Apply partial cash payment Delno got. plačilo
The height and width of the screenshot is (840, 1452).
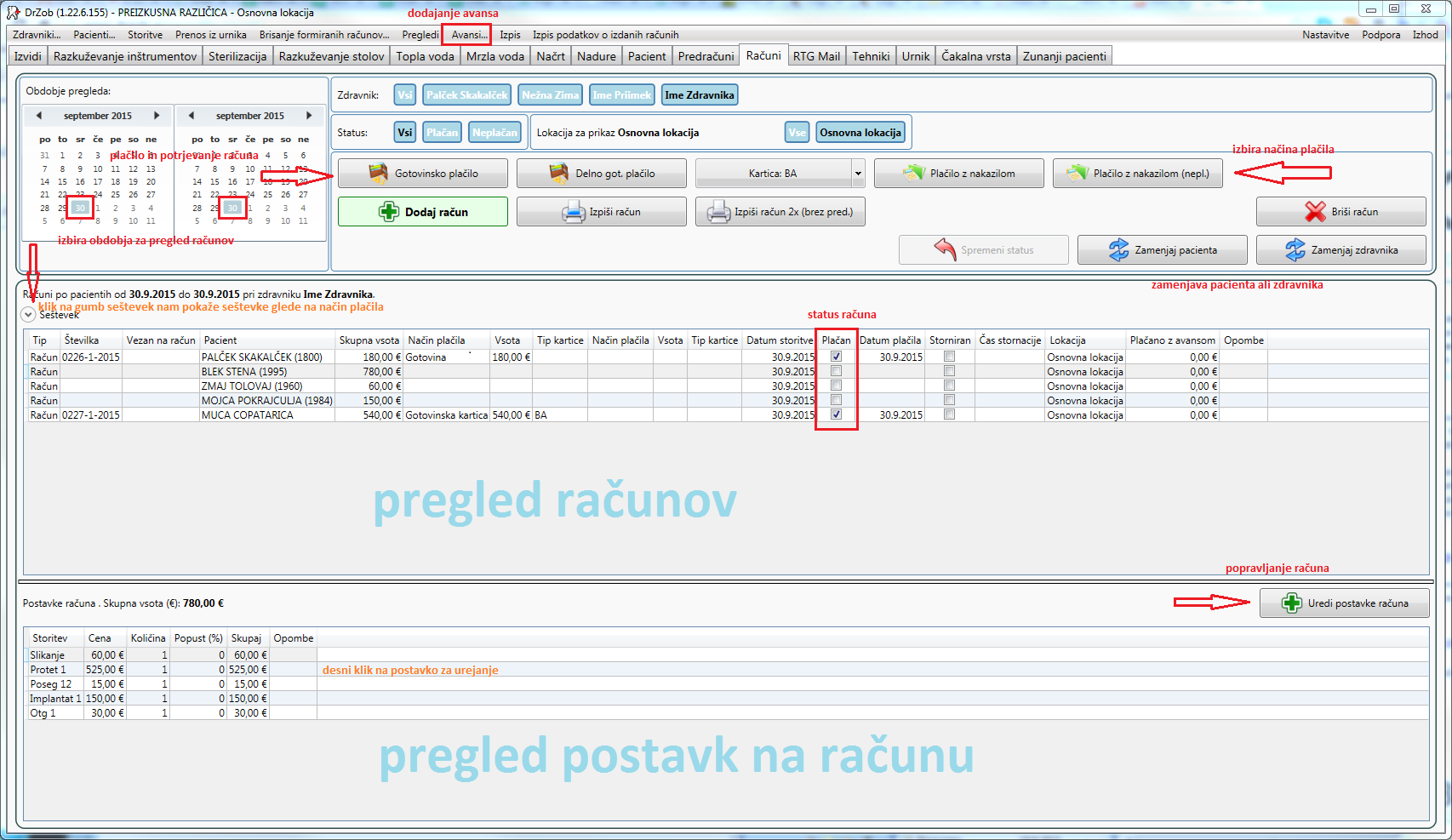601,172
